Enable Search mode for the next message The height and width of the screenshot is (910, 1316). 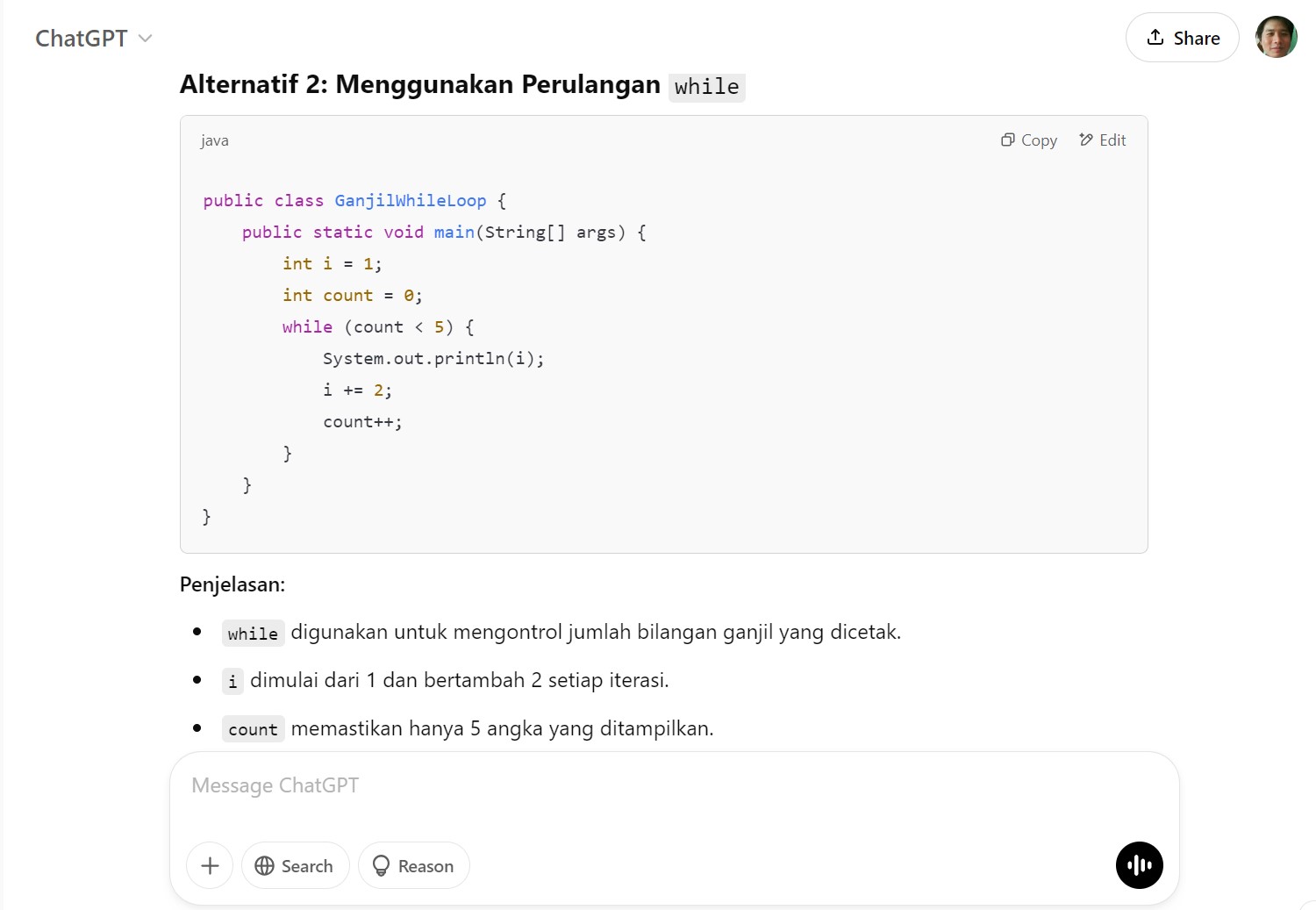(x=295, y=865)
